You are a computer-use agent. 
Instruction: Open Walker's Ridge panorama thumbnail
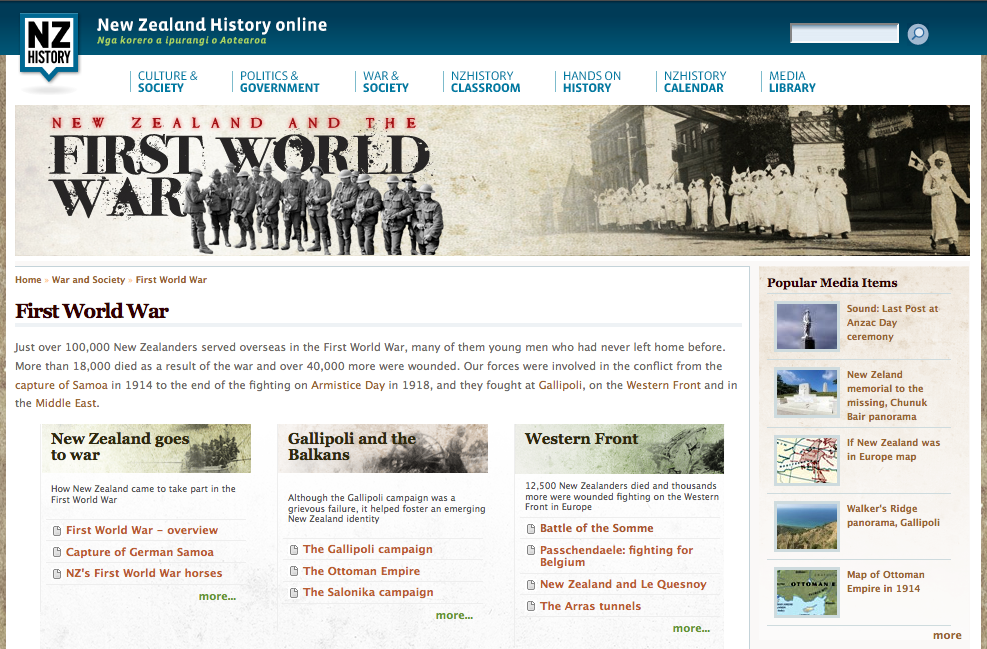[x=806, y=526]
